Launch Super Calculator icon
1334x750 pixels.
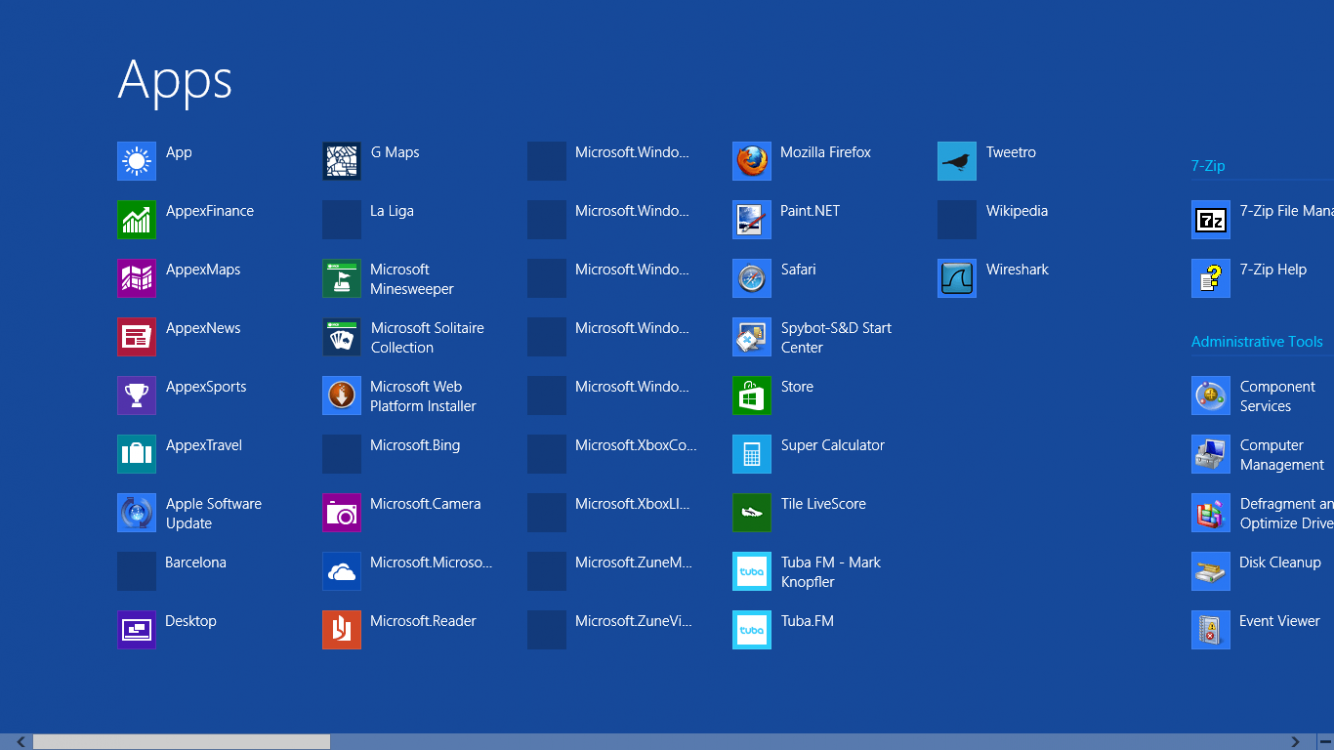click(x=751, y=454)
